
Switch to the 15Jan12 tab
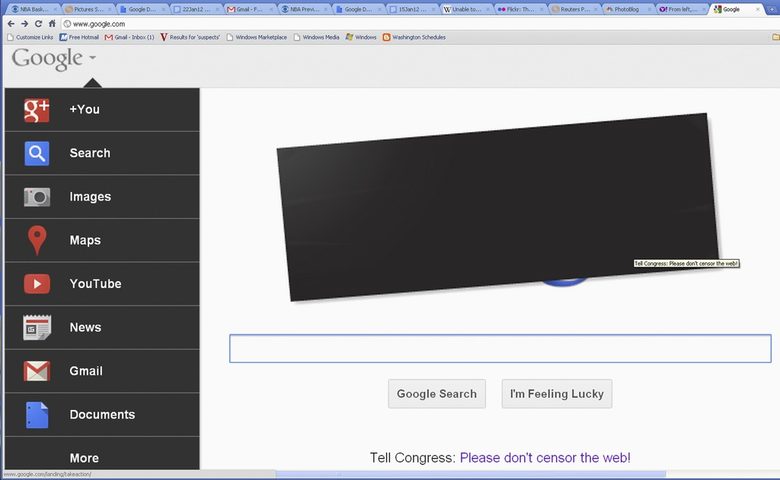tap(412, 9)
